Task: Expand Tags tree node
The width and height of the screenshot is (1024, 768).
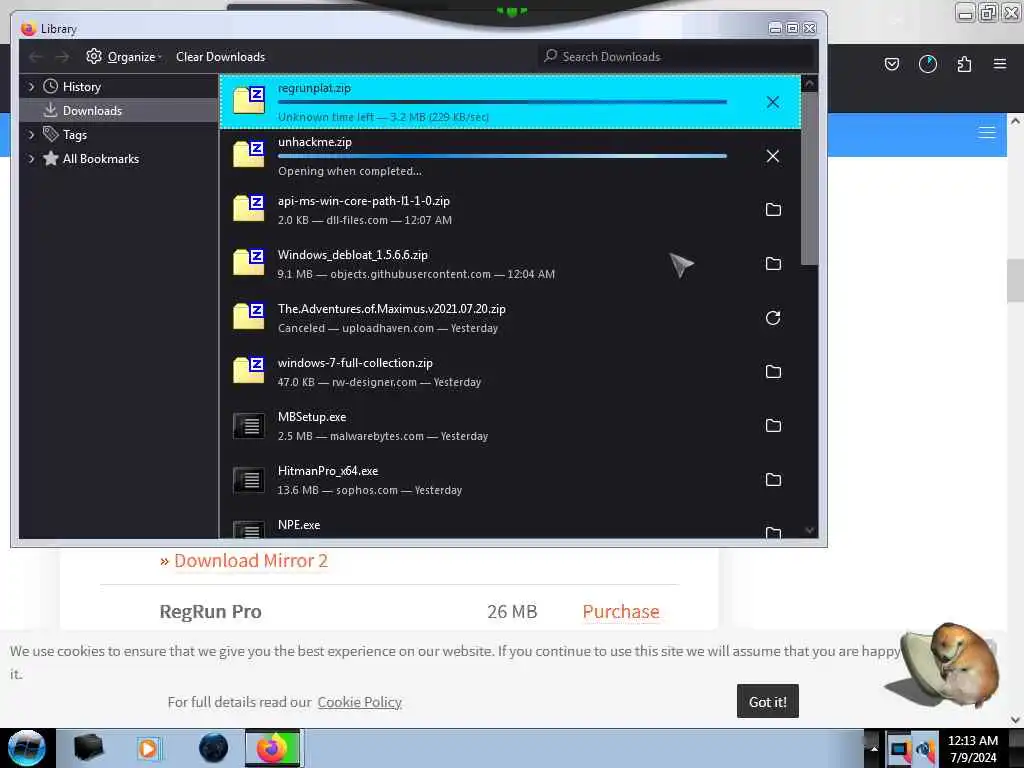Action: click(x=31, y=135)
